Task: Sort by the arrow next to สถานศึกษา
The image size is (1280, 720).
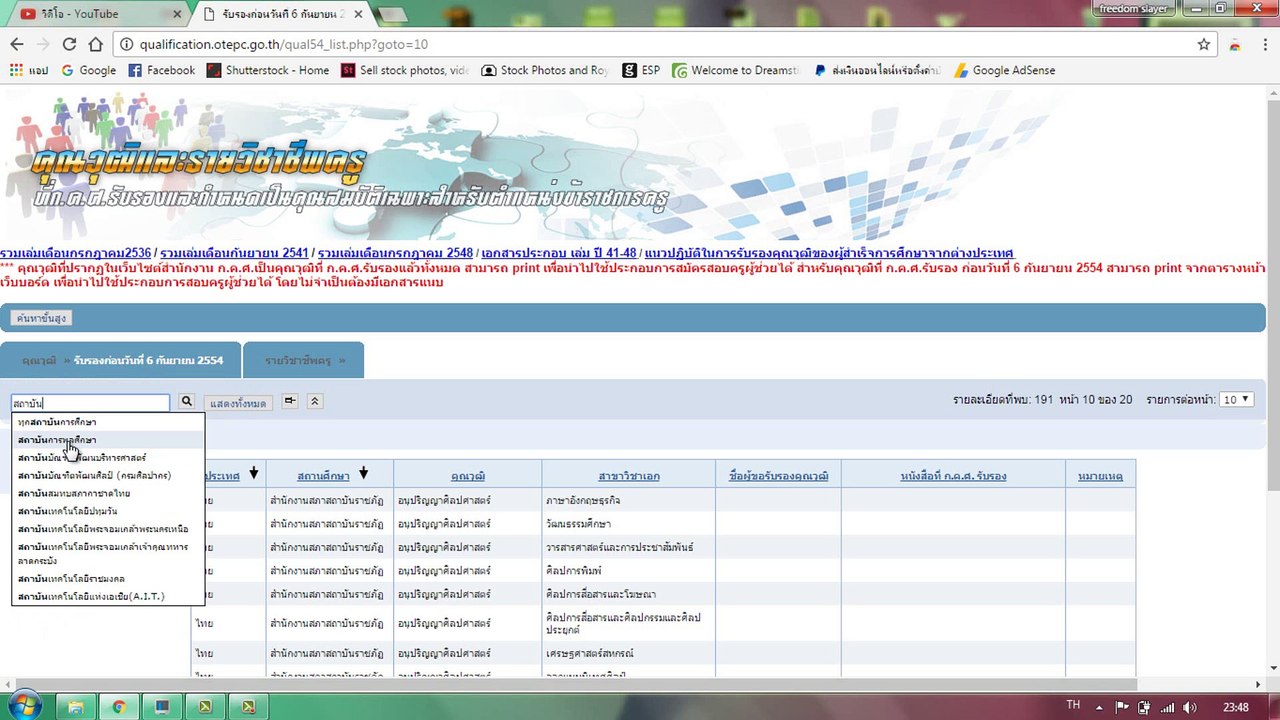Action: click(x=363, y=473)
